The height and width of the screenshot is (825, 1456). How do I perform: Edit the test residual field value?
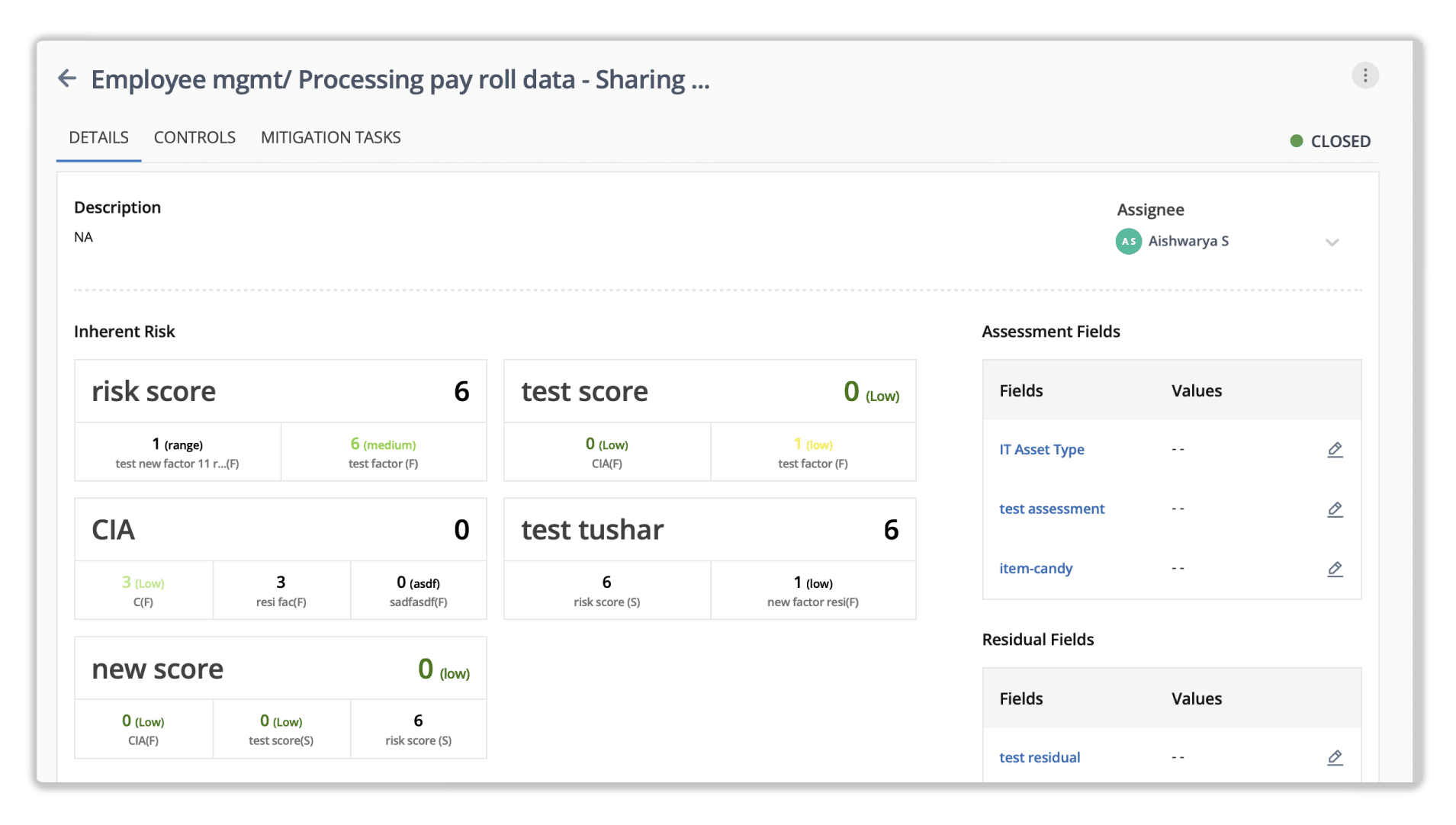[1334, 757]
